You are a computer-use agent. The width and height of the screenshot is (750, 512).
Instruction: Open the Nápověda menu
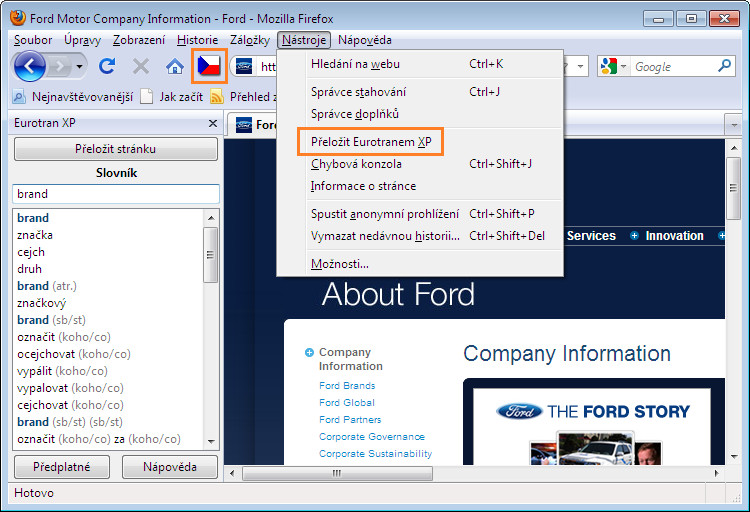click(x=364, y=40)
